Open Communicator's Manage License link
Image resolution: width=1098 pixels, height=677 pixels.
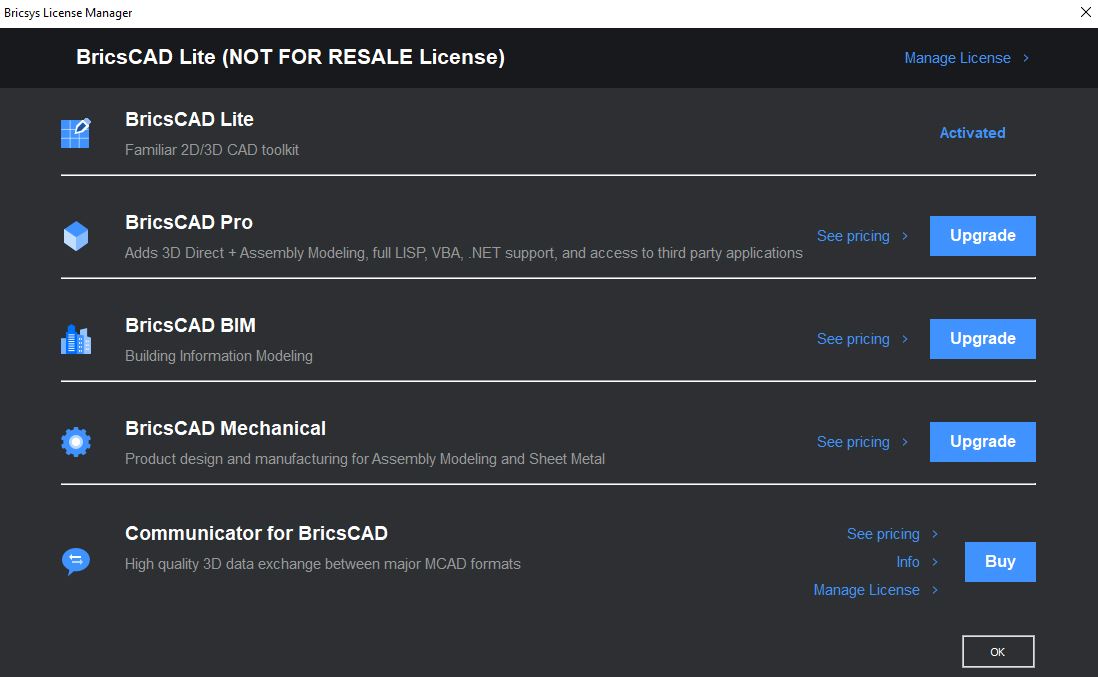point(866,589)
